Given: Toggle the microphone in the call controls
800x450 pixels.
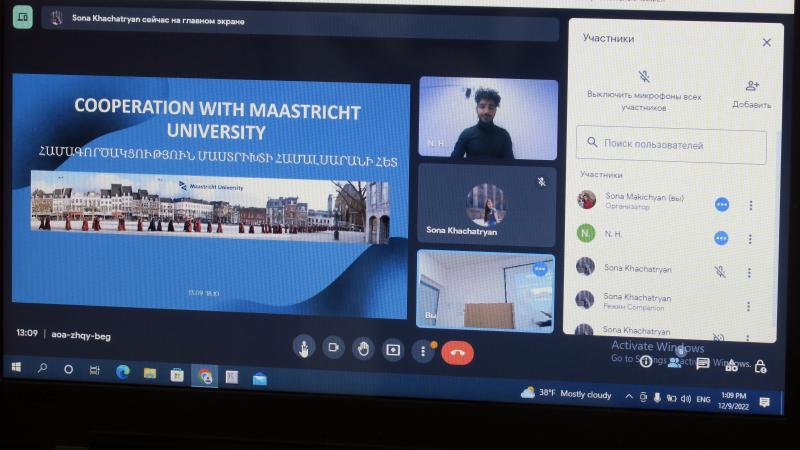Looking at the screenshot, I should point(304,347).
